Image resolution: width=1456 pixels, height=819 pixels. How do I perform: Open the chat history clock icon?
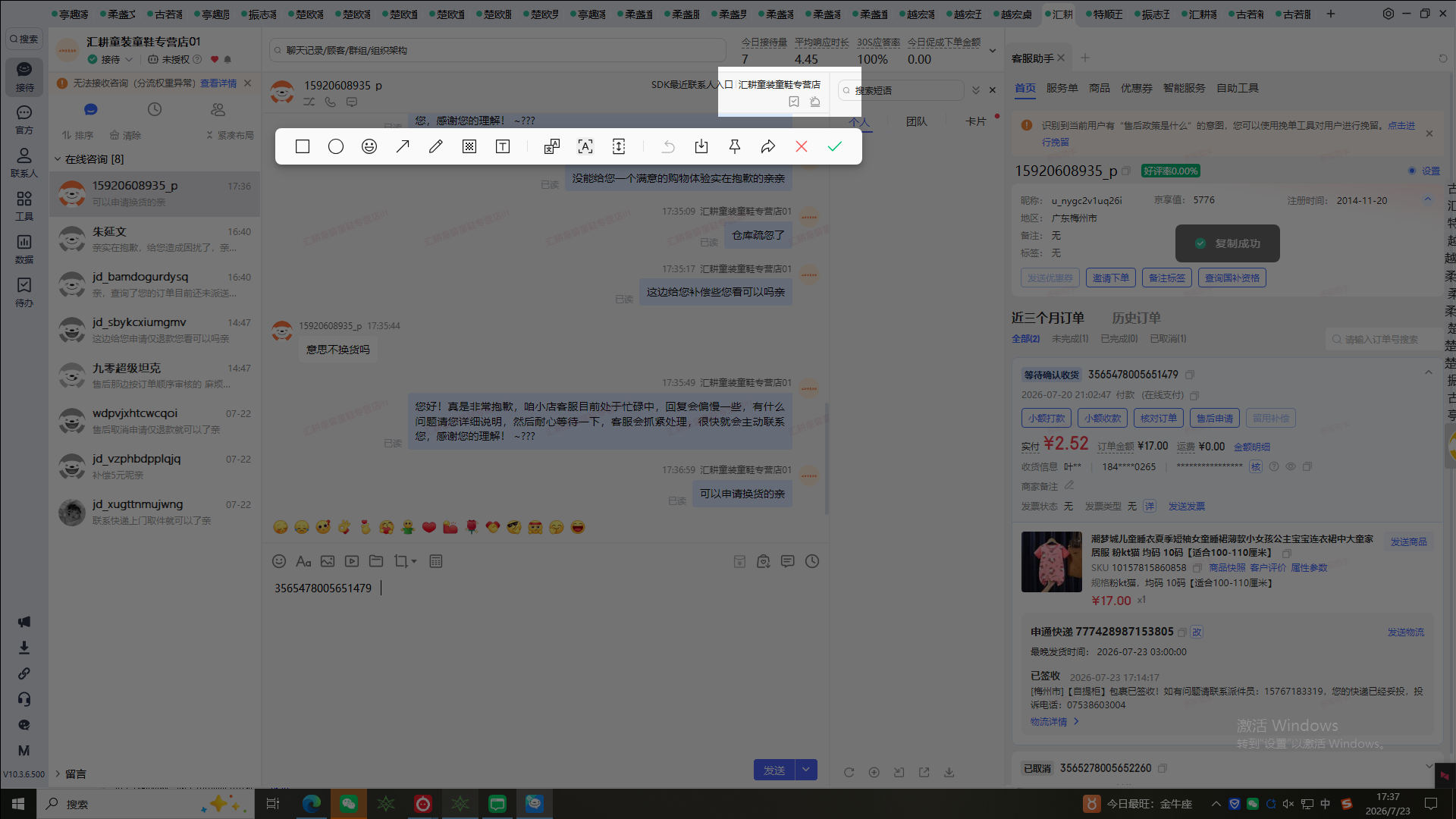tap(812, 561)
